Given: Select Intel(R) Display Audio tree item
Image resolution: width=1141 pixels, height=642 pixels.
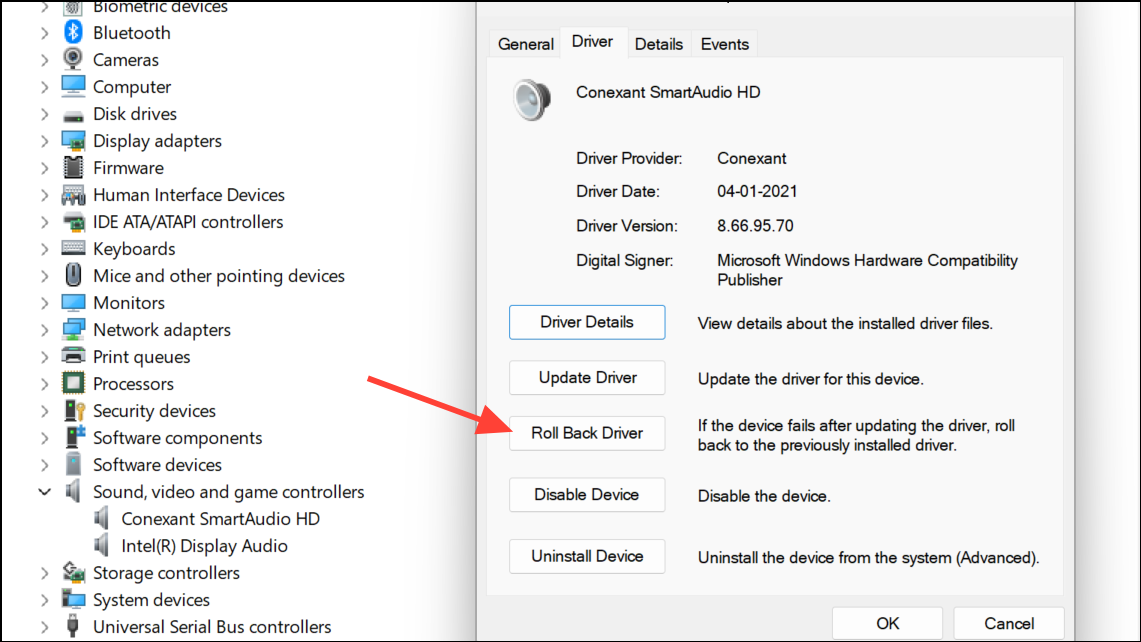Looking at the screenshot, I should 204,546.
